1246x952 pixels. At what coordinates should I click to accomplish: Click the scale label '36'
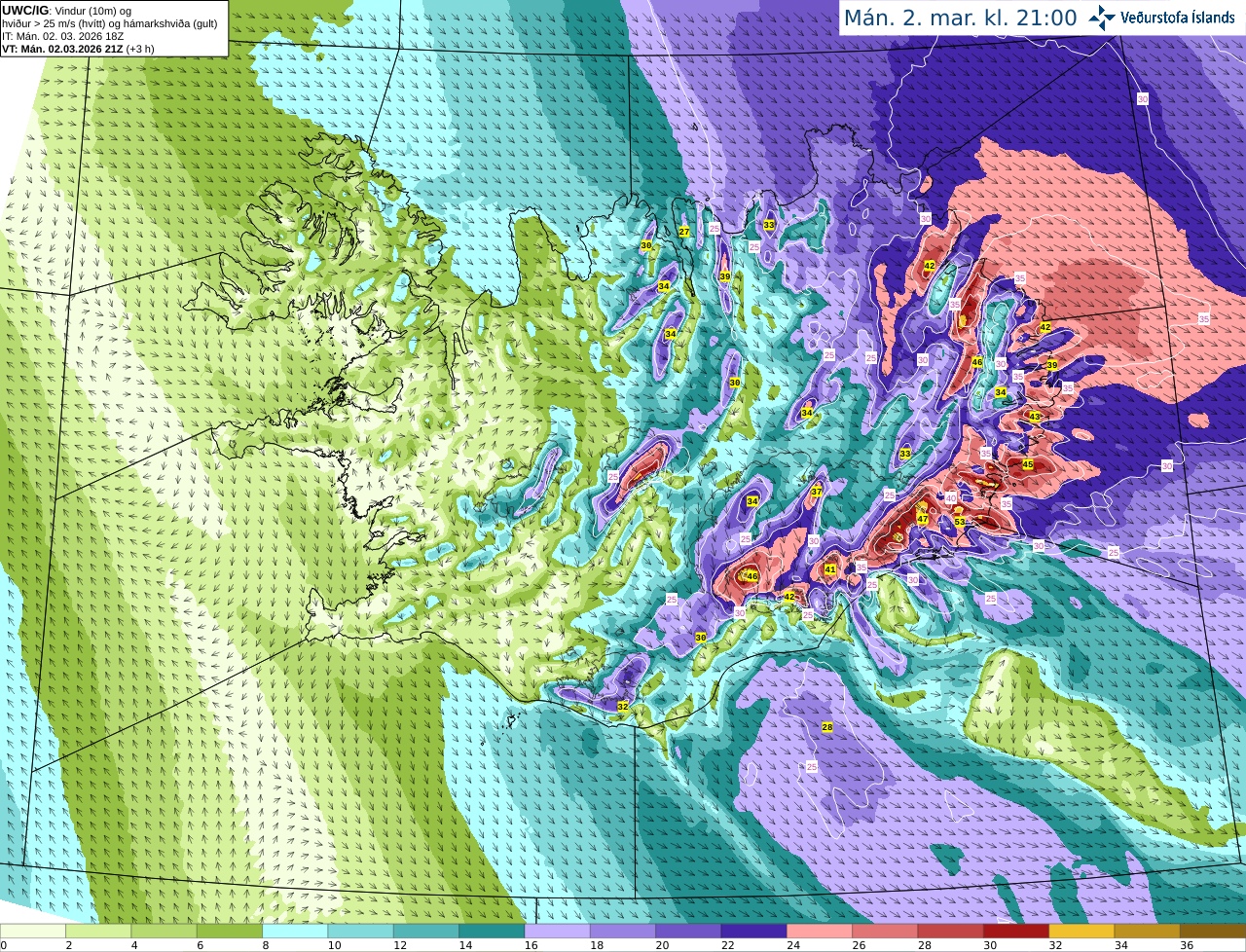click(x=1186, y=945)
